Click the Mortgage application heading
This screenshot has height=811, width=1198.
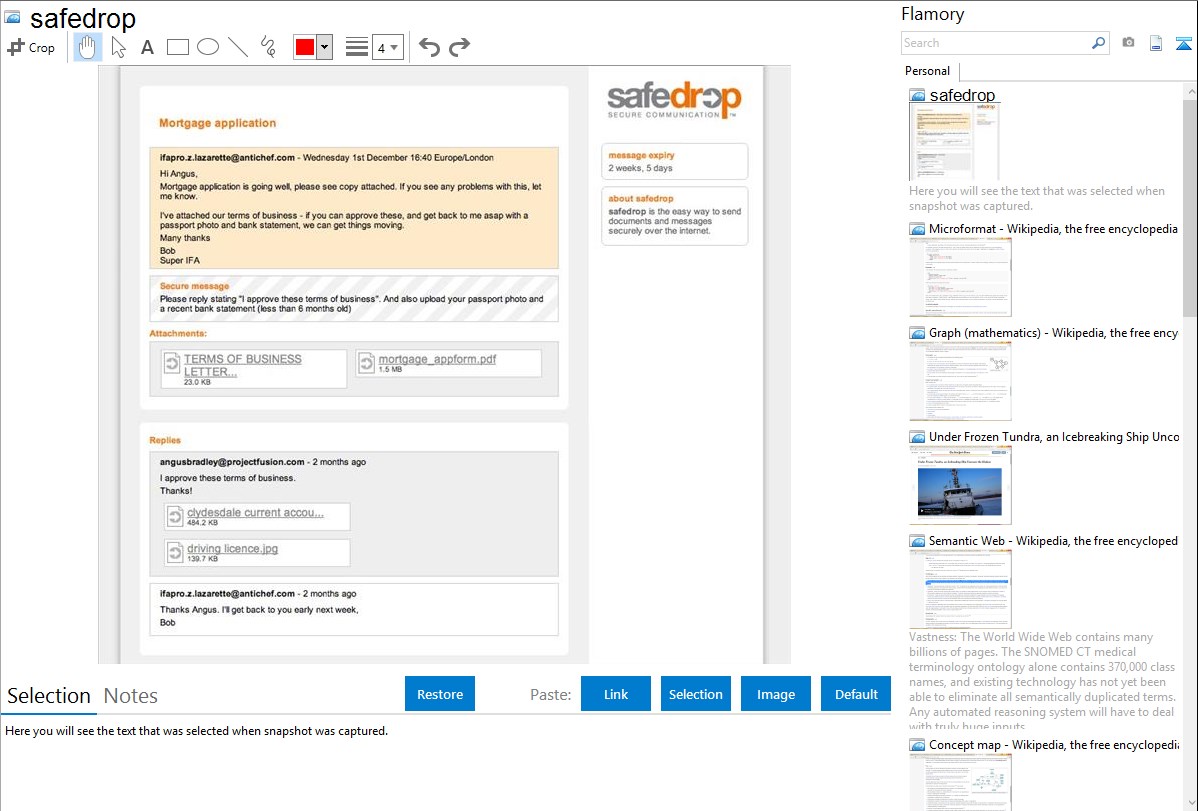(x=217, y=123)
